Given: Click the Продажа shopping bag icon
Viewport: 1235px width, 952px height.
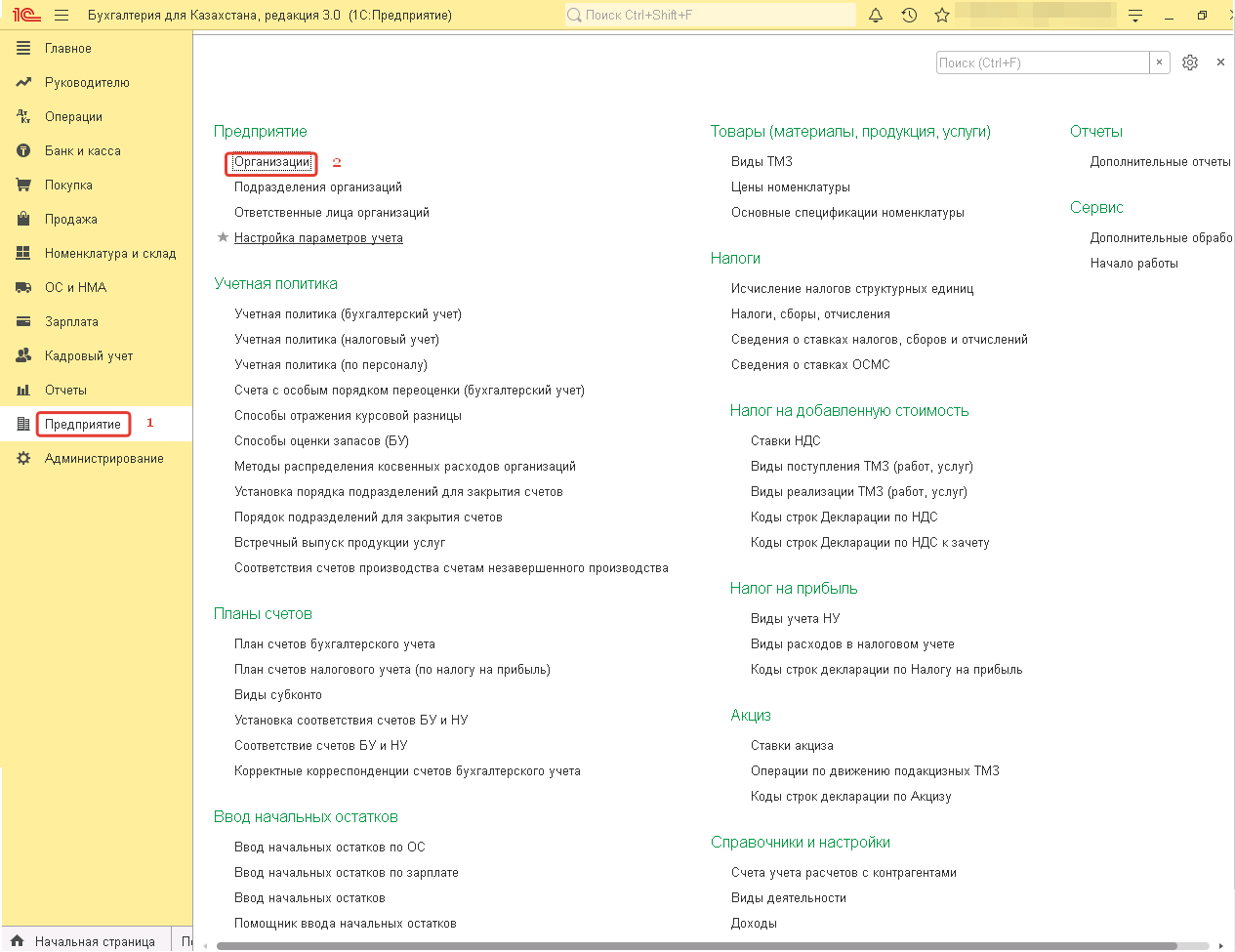Looking at the screenshot, I should click(x=23, y=219).
